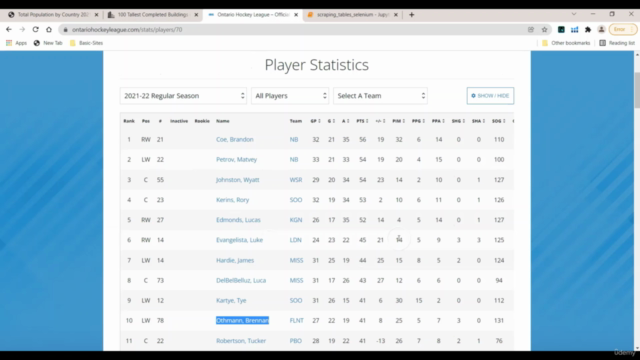640x360 pixels.
Task: Sort table by G goals column
Action: tap(331, 121)
